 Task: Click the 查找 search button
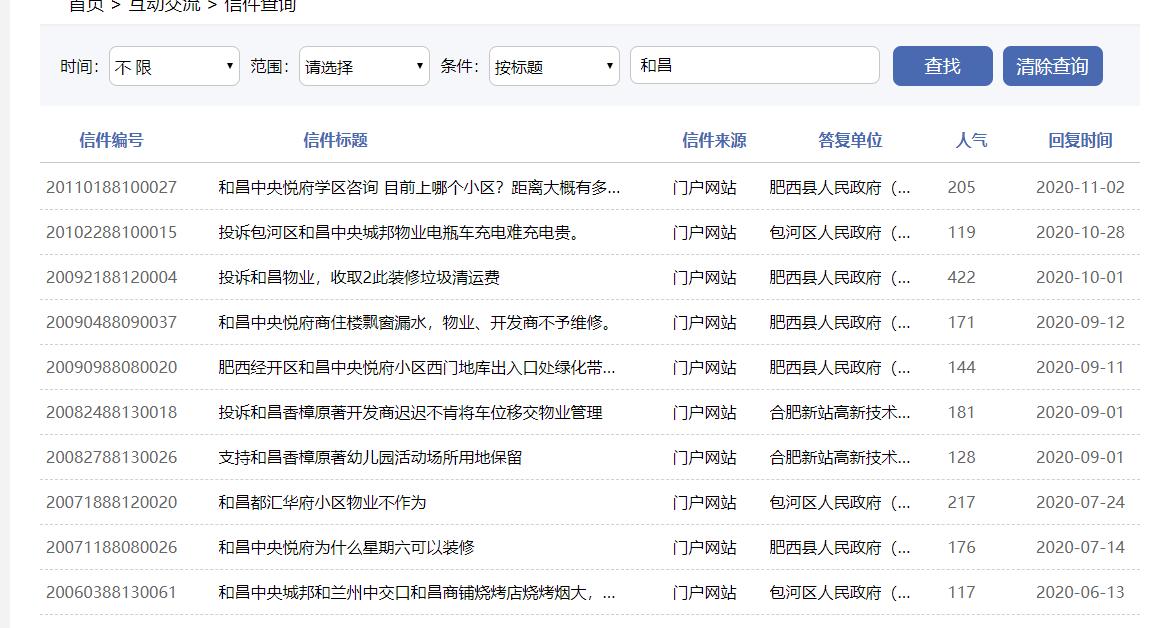coord(941,65)
